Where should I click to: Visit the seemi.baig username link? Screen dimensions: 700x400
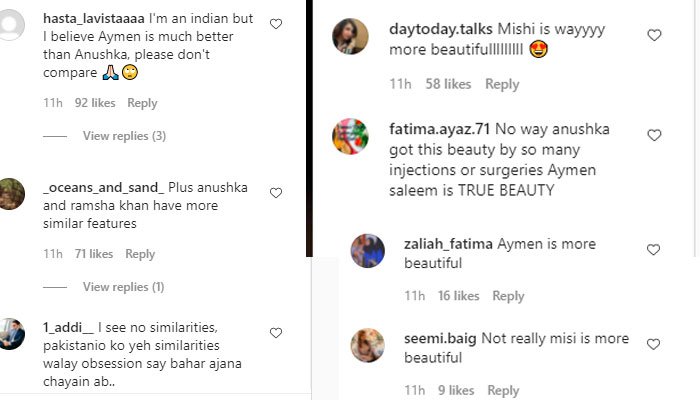(440, 339)
